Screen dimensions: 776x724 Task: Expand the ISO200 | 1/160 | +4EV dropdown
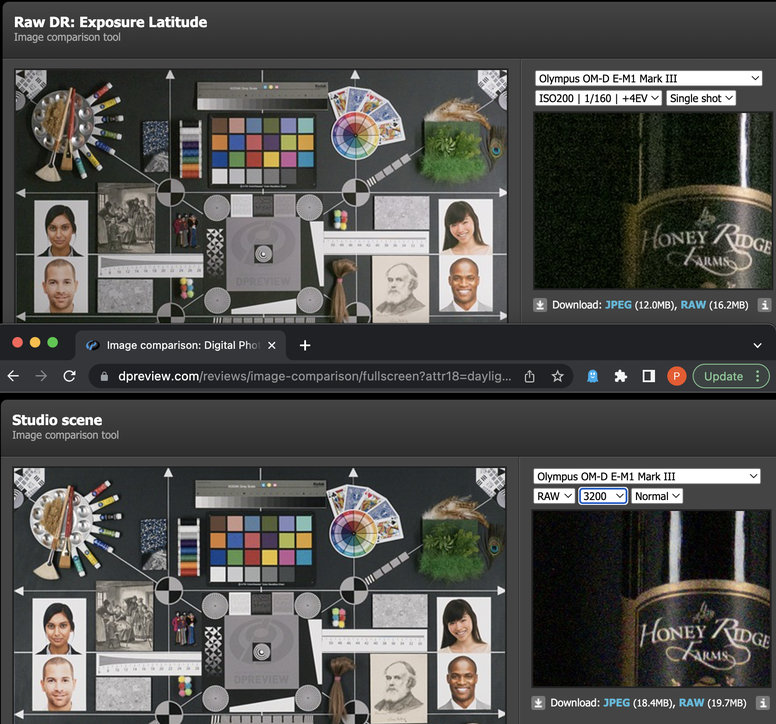click(598, 98)
